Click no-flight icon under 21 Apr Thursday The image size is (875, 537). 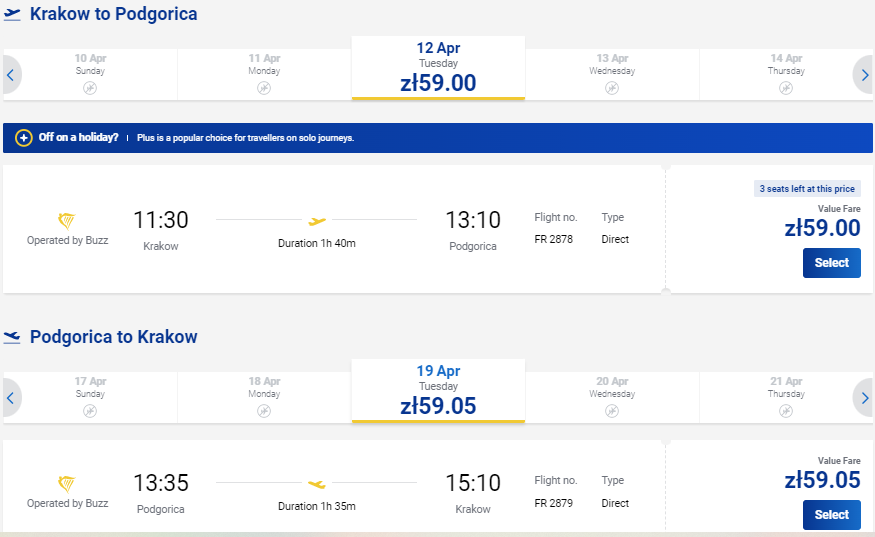(786, 411)
